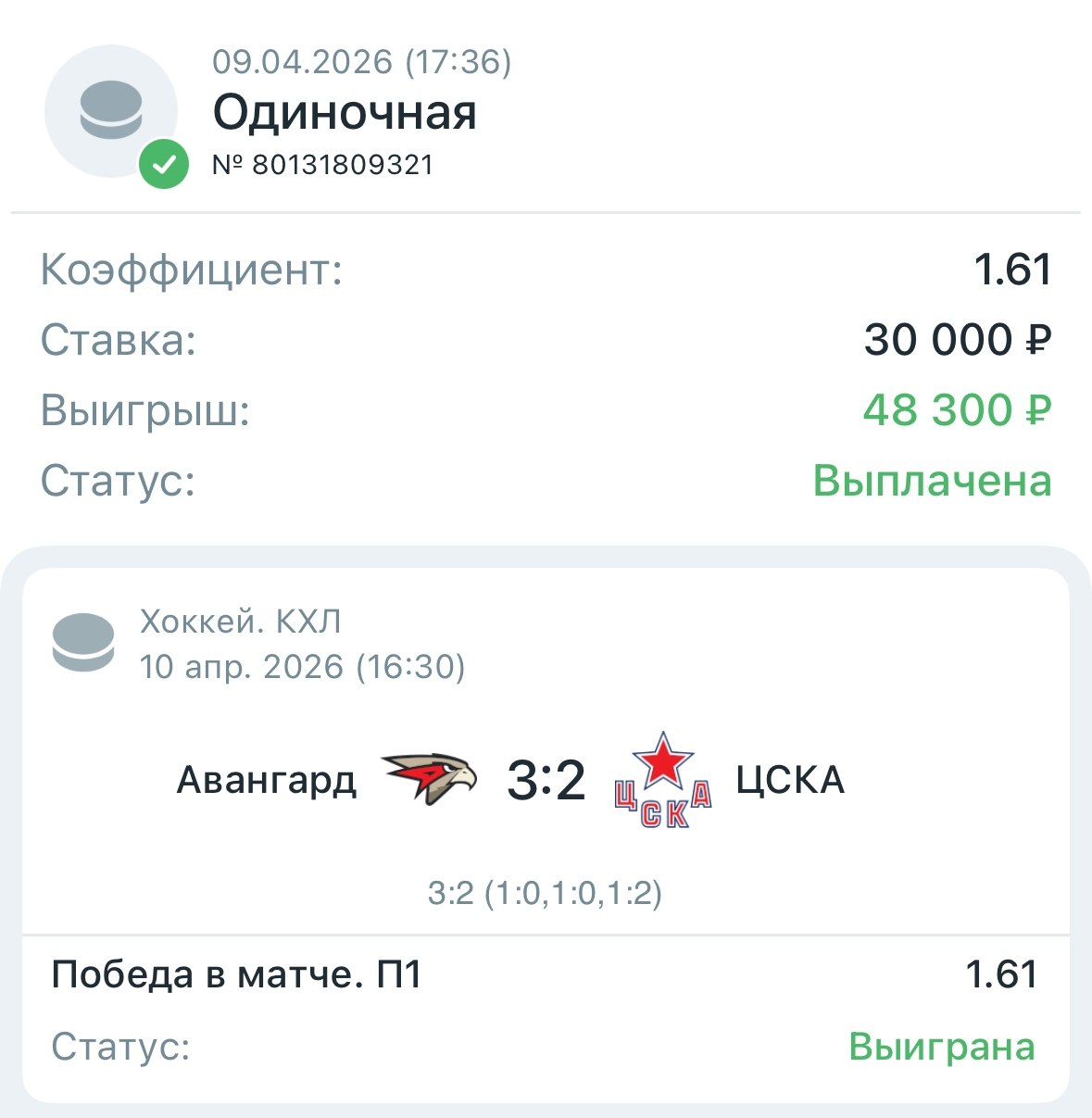Tap the Победа в матче. П1 market
This screenshot has width=1092, height=1118.
(237, 974)
